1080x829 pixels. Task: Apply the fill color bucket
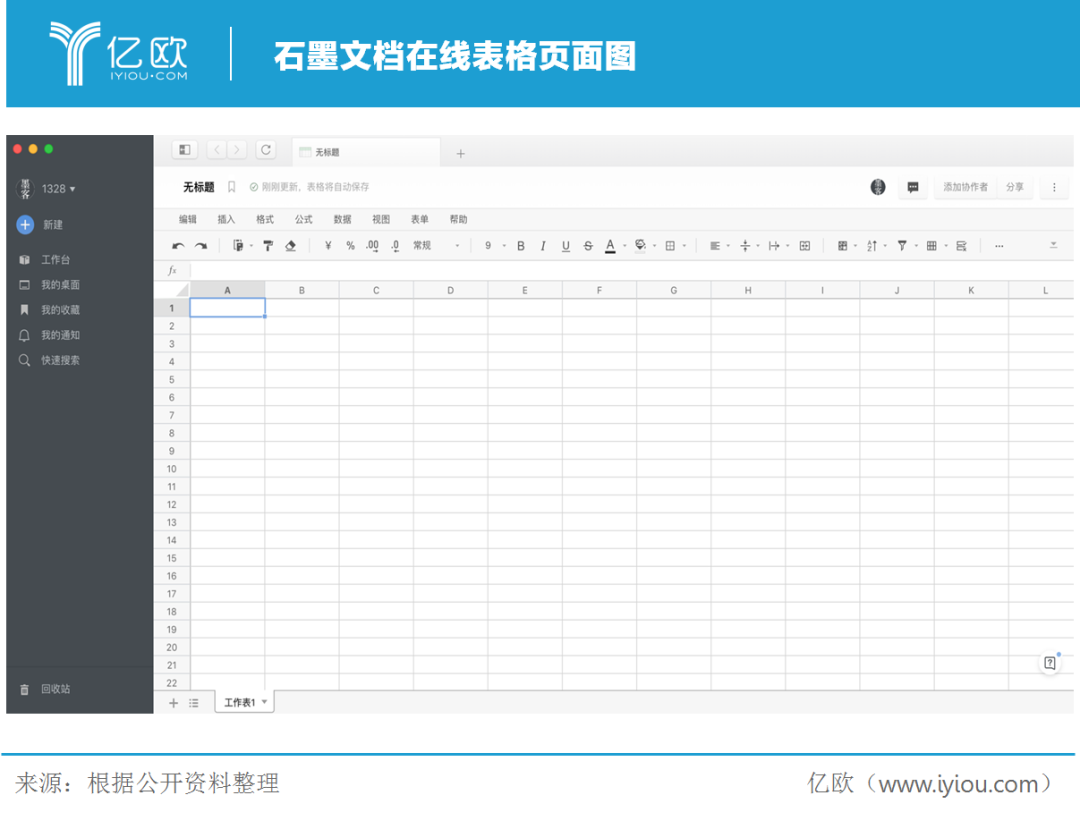(x=641, y=246)
